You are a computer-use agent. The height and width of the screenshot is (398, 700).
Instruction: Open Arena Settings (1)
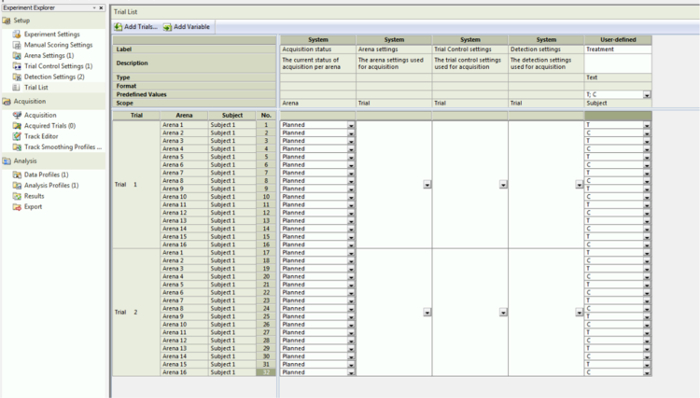pyautogui.click(x=49, y=55)
